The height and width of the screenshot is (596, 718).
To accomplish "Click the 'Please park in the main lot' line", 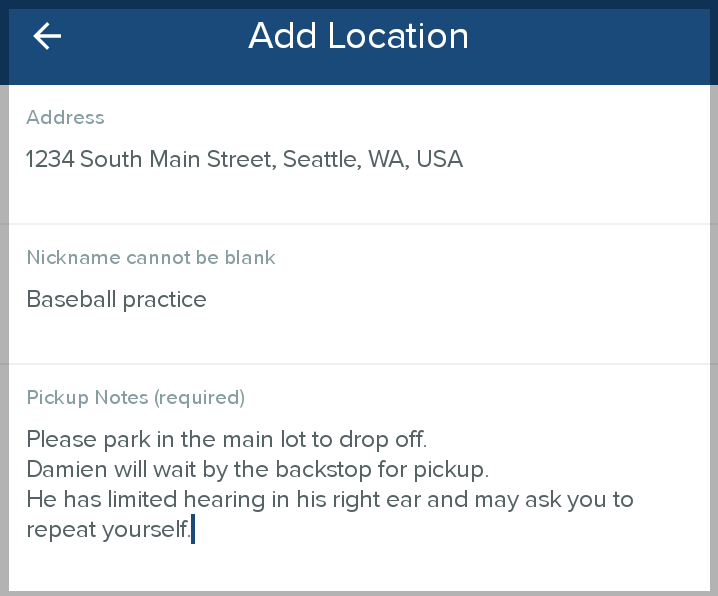I will [x=226, y=439].
